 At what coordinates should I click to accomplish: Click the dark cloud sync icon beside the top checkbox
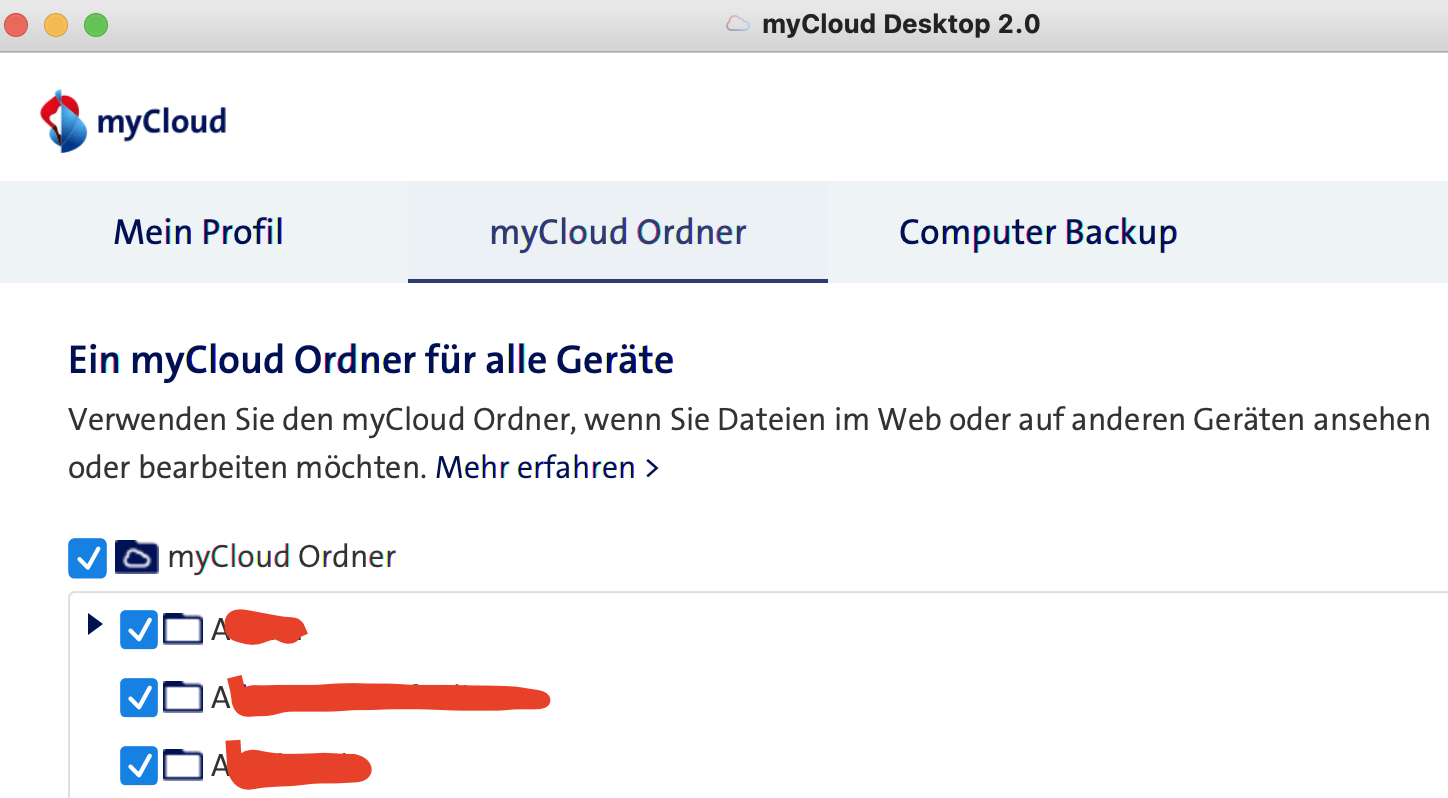[136, 557]
